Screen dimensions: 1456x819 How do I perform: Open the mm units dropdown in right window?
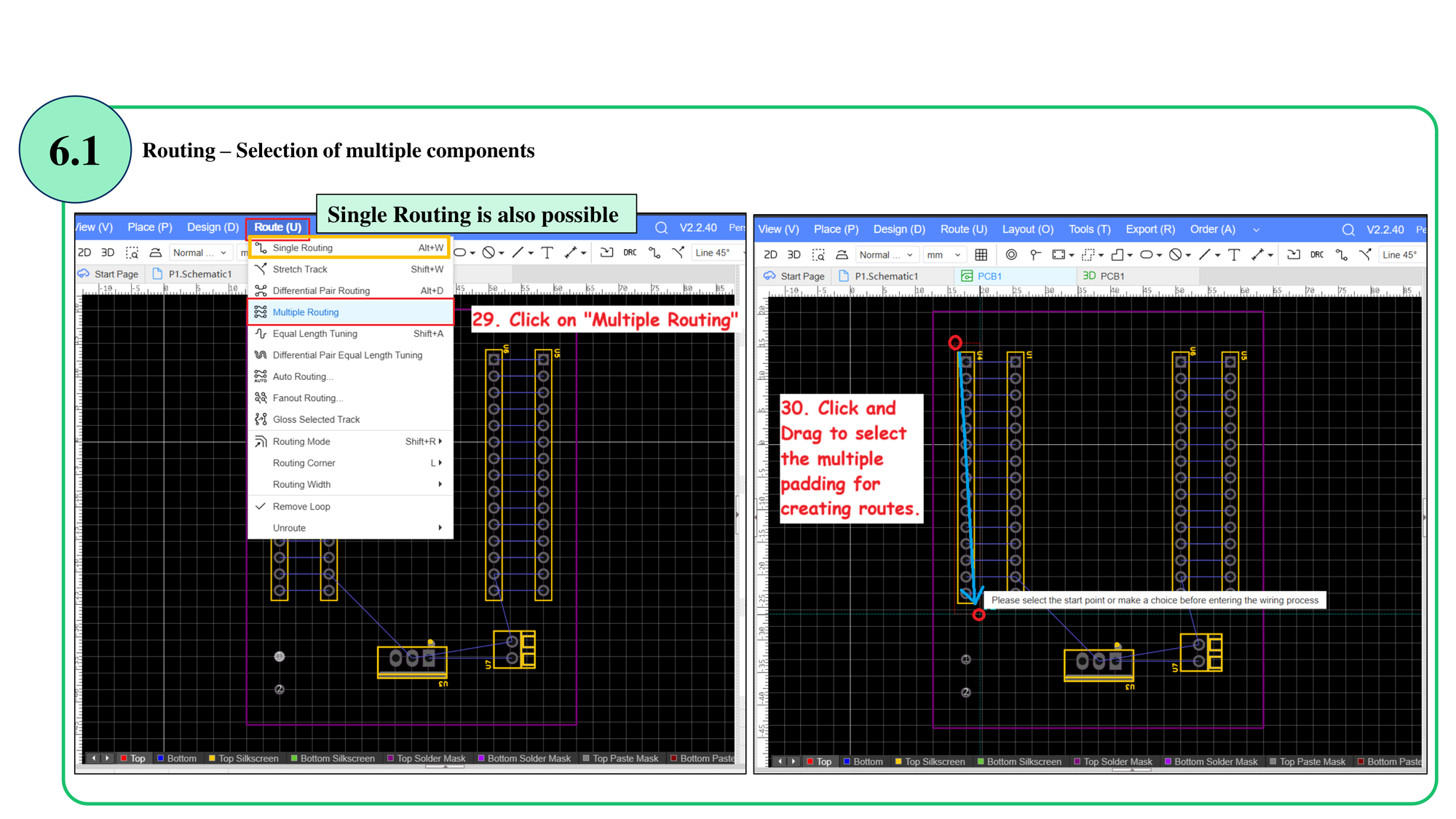click(x=944, y=255)
